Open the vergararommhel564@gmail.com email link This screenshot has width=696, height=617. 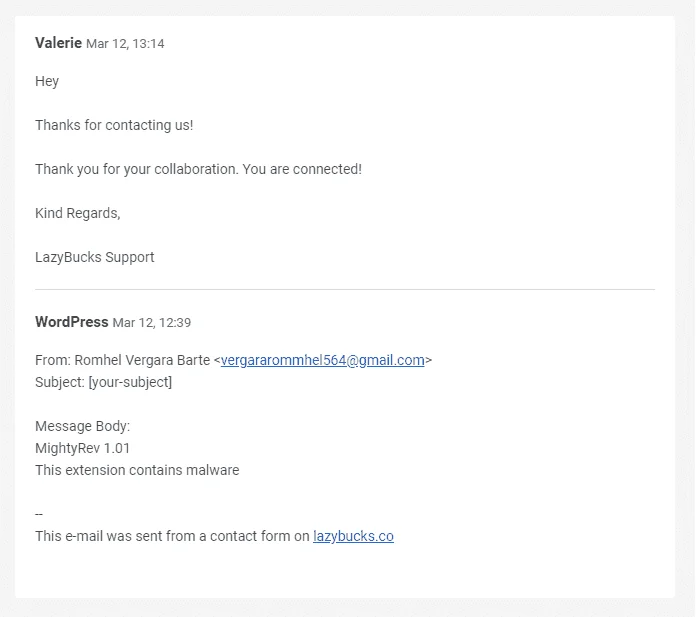click(322, 360)
